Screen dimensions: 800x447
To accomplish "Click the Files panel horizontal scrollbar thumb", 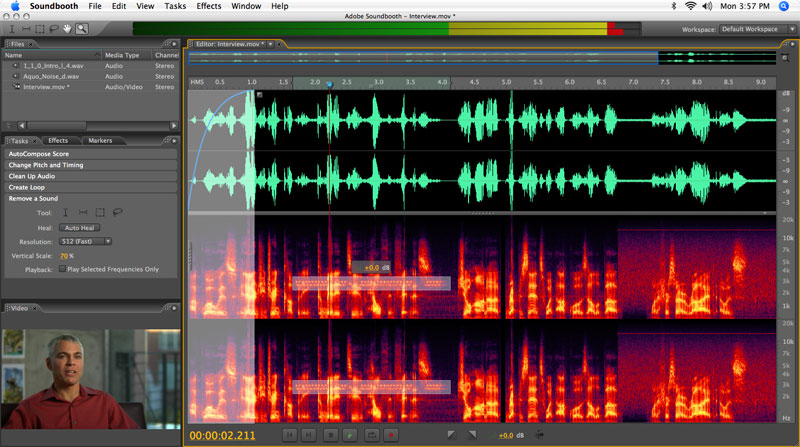I will tap(57, 125).
